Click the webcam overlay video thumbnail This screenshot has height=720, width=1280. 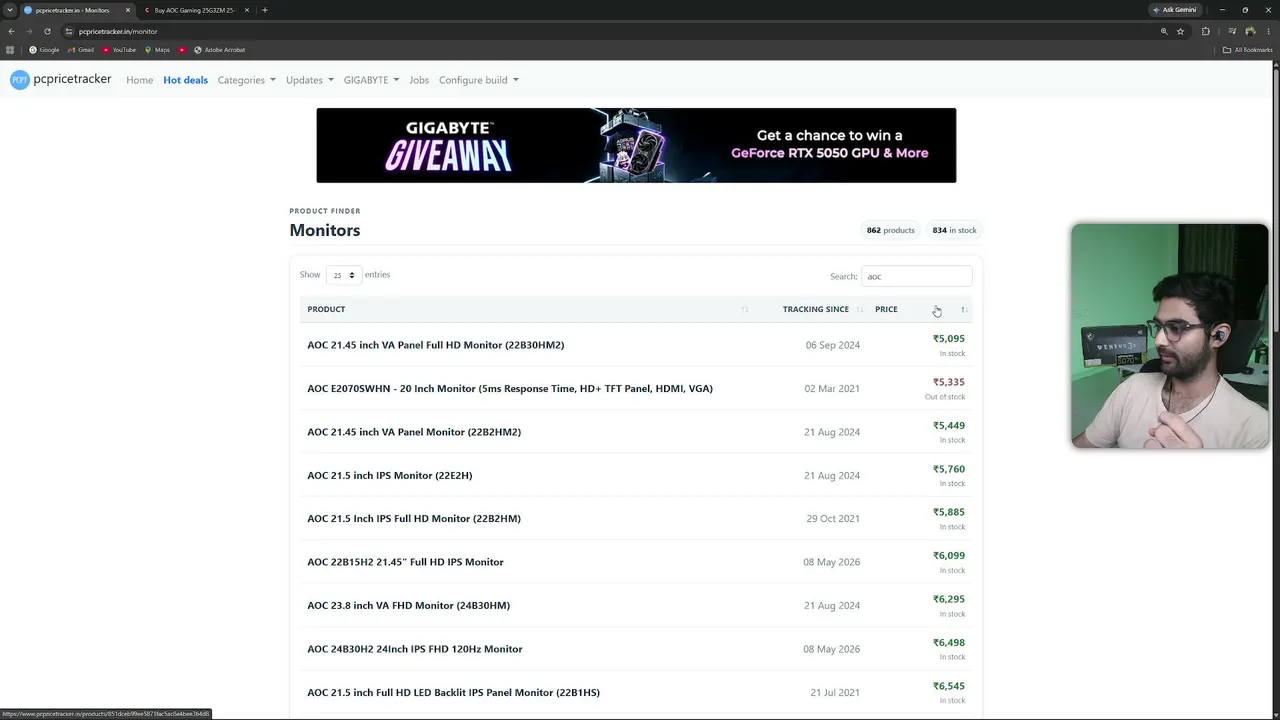(x=1170, y=336)
